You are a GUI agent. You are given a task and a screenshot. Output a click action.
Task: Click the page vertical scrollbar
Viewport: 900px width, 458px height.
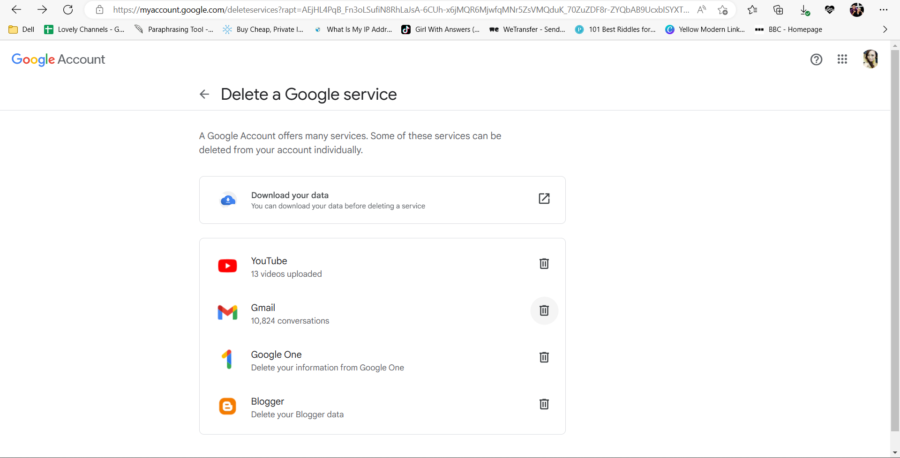[895, 241]
